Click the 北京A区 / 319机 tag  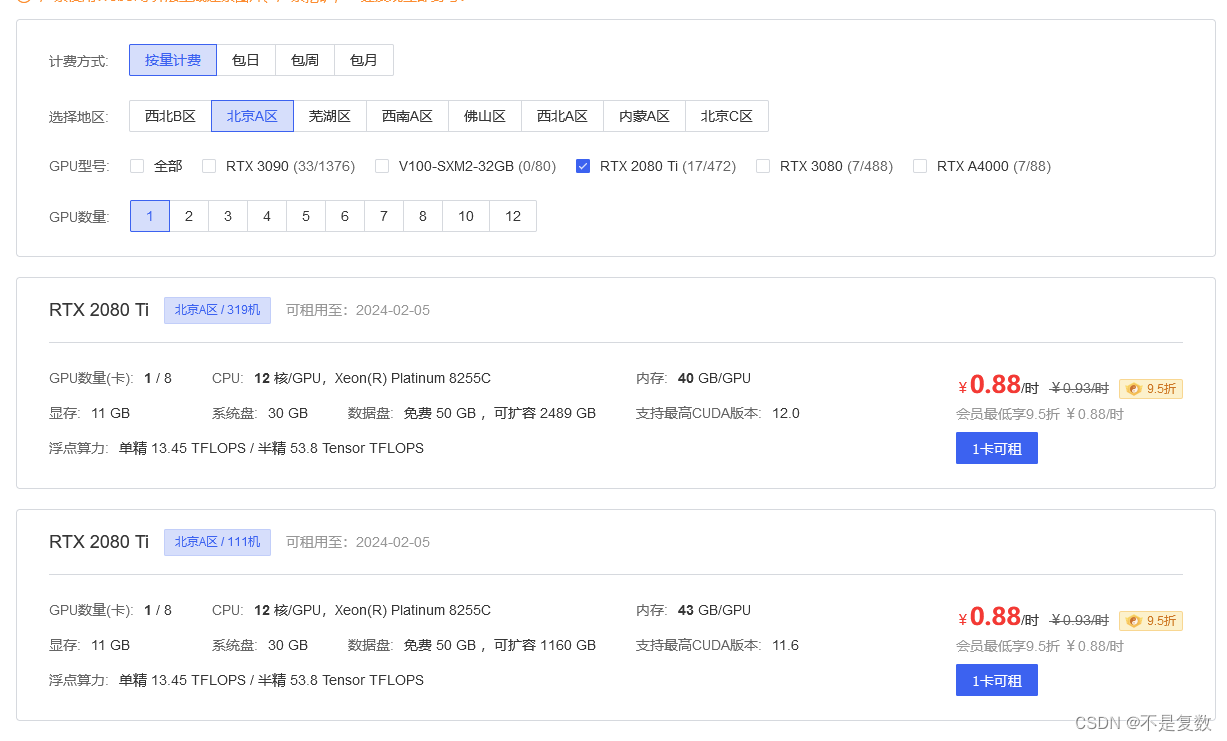[217, 310]
